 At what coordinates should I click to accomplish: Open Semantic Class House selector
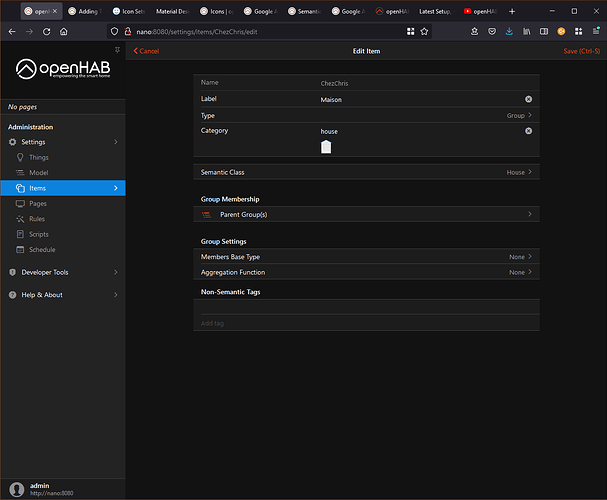(366, 172)
